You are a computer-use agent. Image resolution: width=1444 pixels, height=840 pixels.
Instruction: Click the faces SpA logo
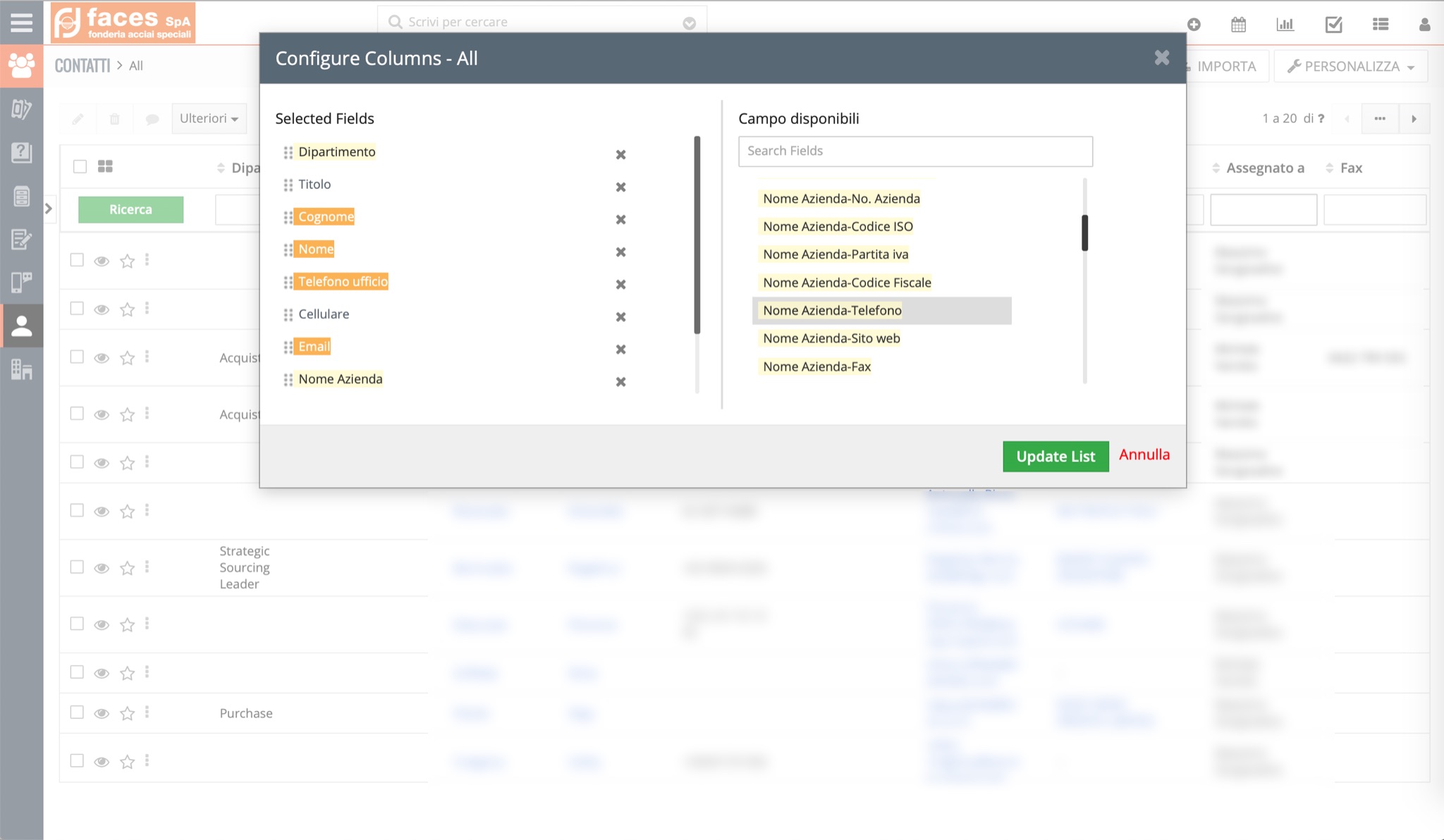click(x=123, y=23)
